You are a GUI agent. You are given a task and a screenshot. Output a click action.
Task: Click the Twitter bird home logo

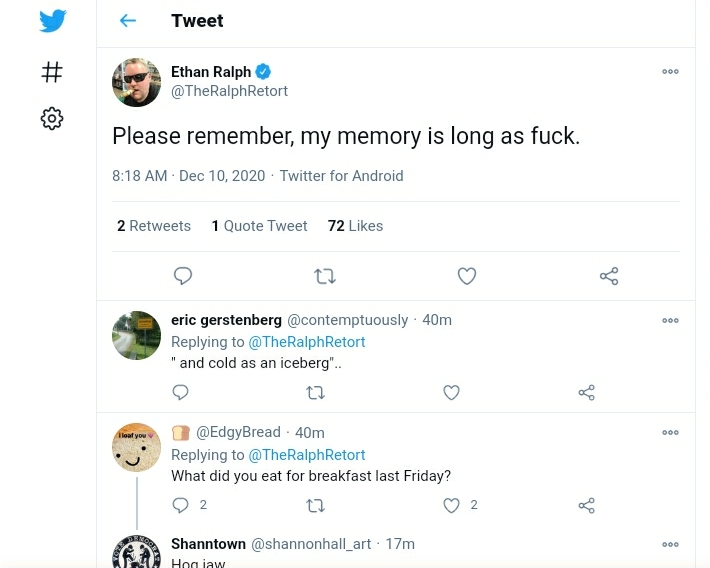pos(53,21)
